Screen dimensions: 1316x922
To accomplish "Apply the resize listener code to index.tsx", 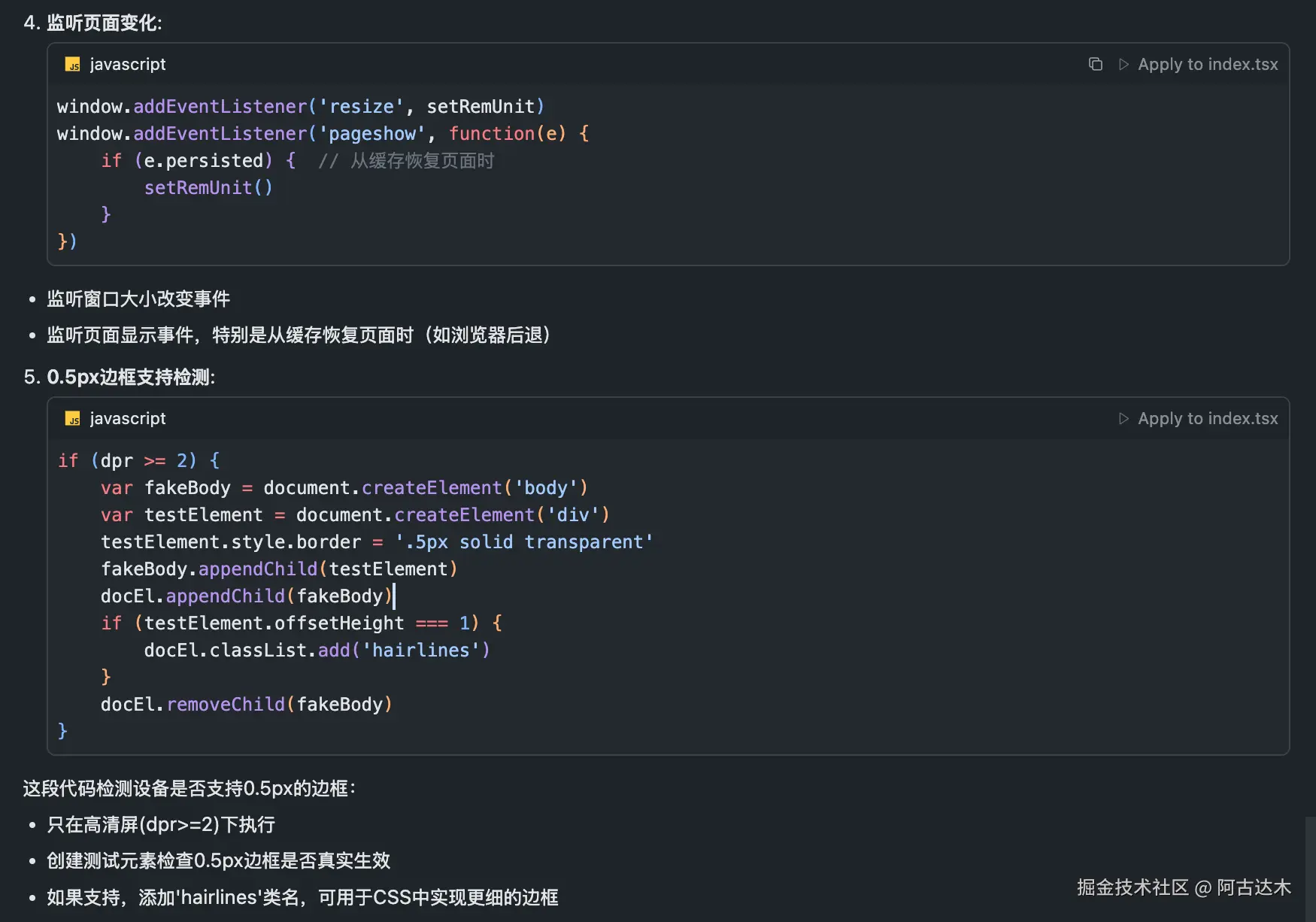I will click(x=1199, y=65).
